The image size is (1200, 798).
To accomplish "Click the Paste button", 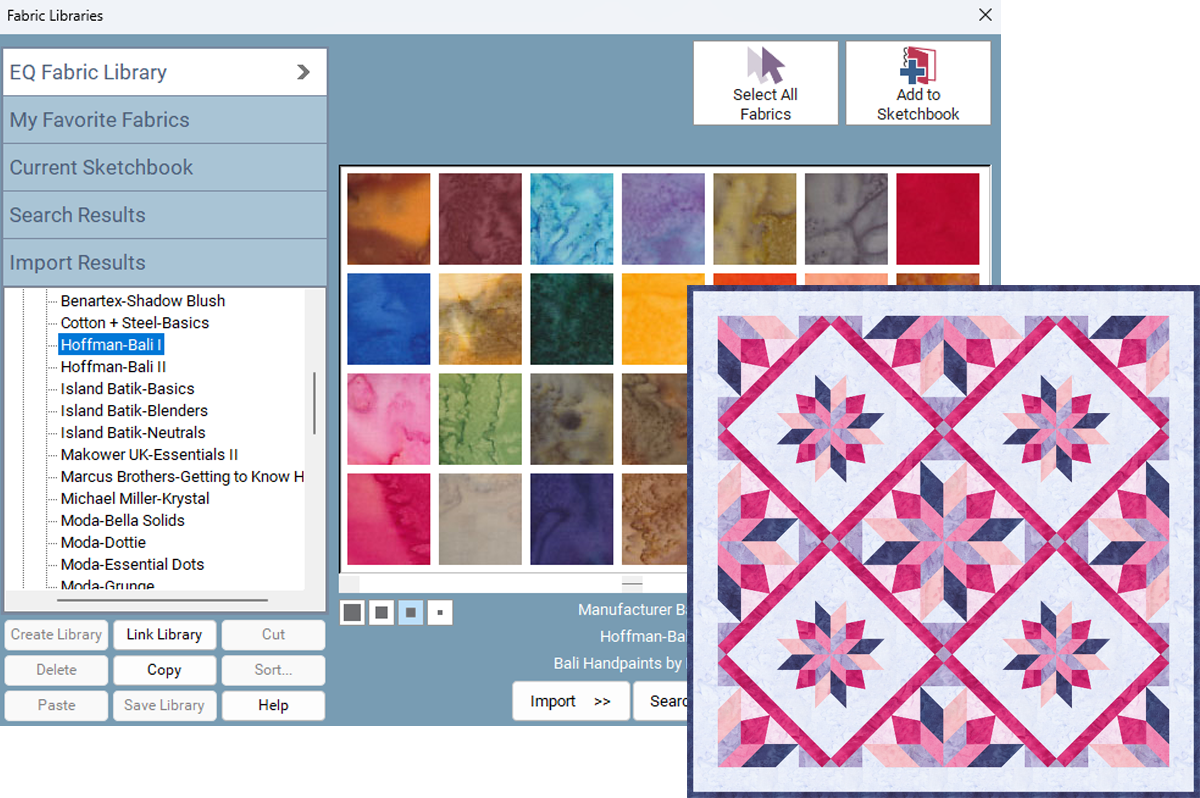I will click(56, 705).
